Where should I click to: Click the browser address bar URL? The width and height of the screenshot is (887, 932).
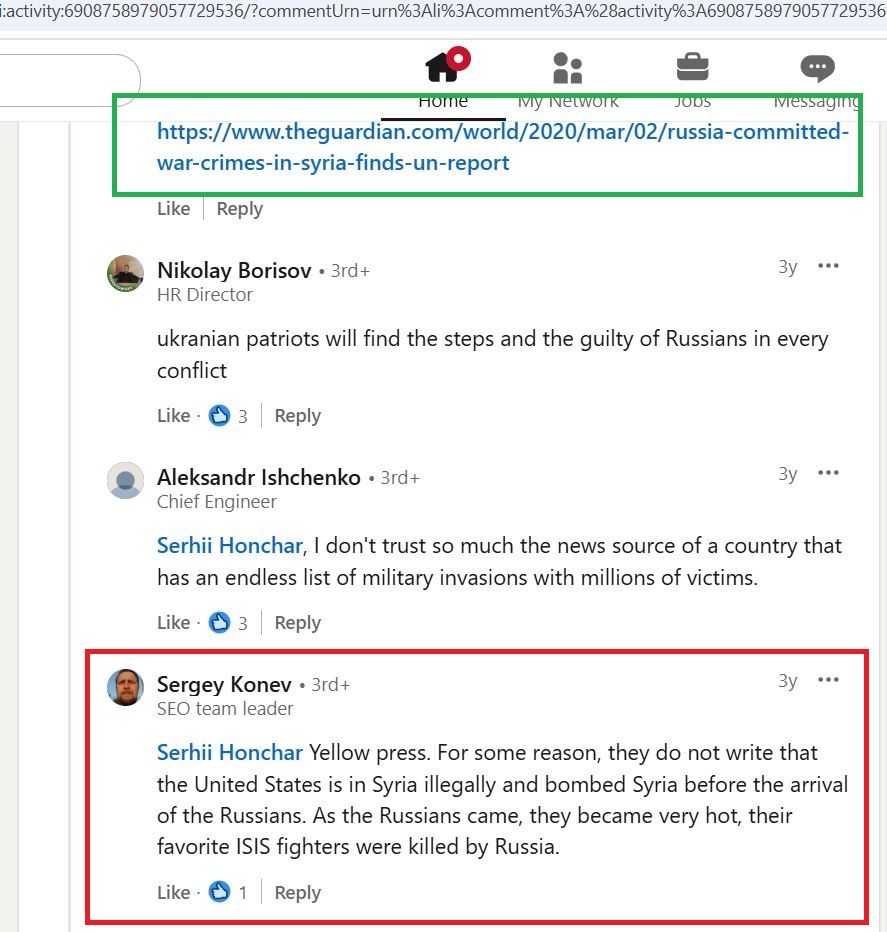[440, 12]
